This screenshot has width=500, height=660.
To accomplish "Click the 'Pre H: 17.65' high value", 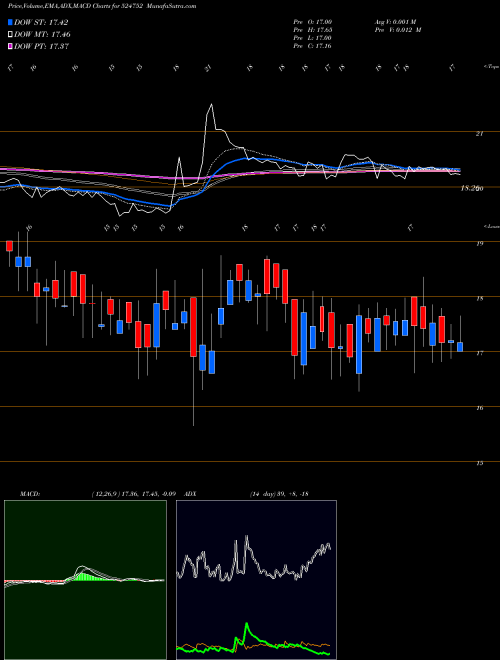I will pyautogui.click(x=313, y=30).
